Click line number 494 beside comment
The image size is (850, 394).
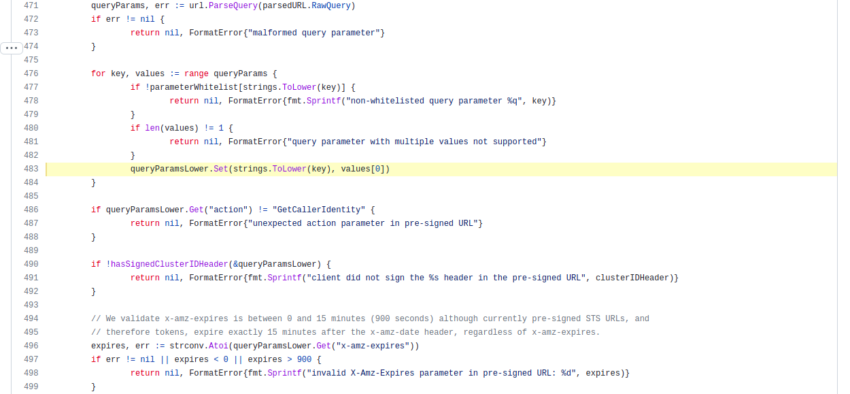click(31, 319)
